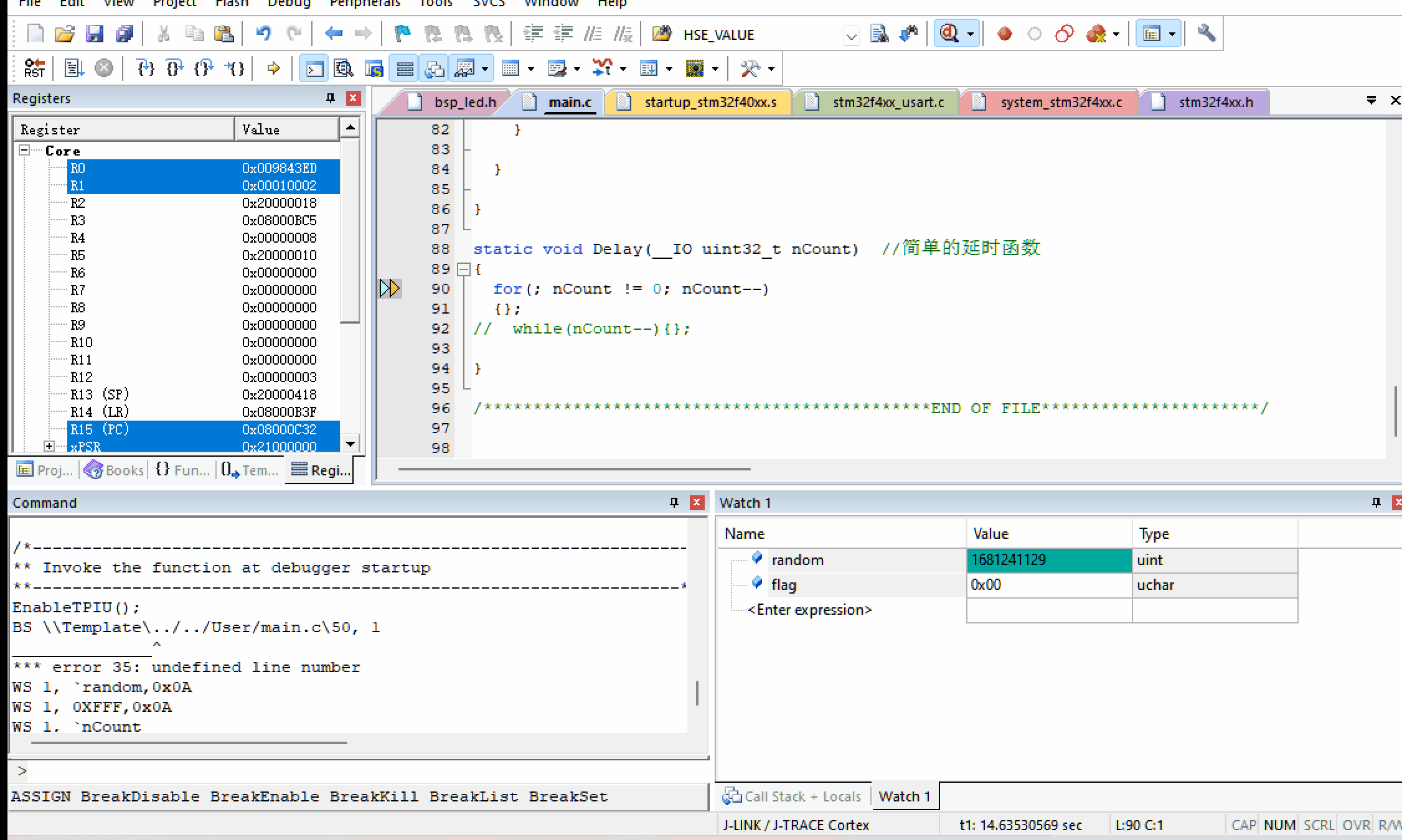Collapse the Core register tree
1402x840 pixels.
pos(24,151)
